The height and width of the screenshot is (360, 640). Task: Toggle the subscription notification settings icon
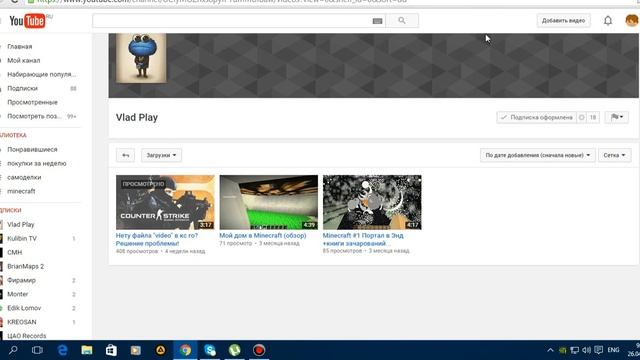[582, 118]
